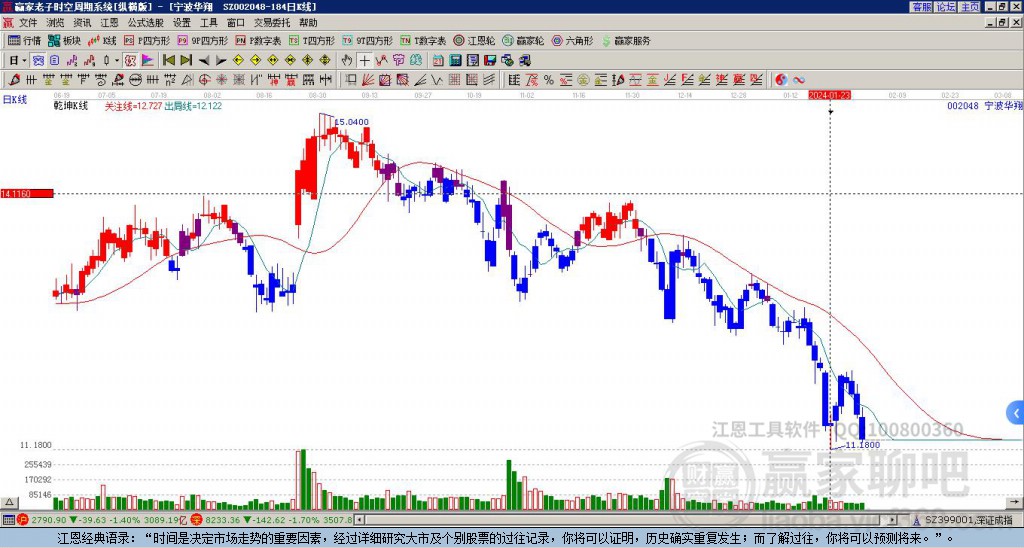Click the up triangle panel expander
Viewport: 1024px width, 548px height.
click(x=8, y=502)
